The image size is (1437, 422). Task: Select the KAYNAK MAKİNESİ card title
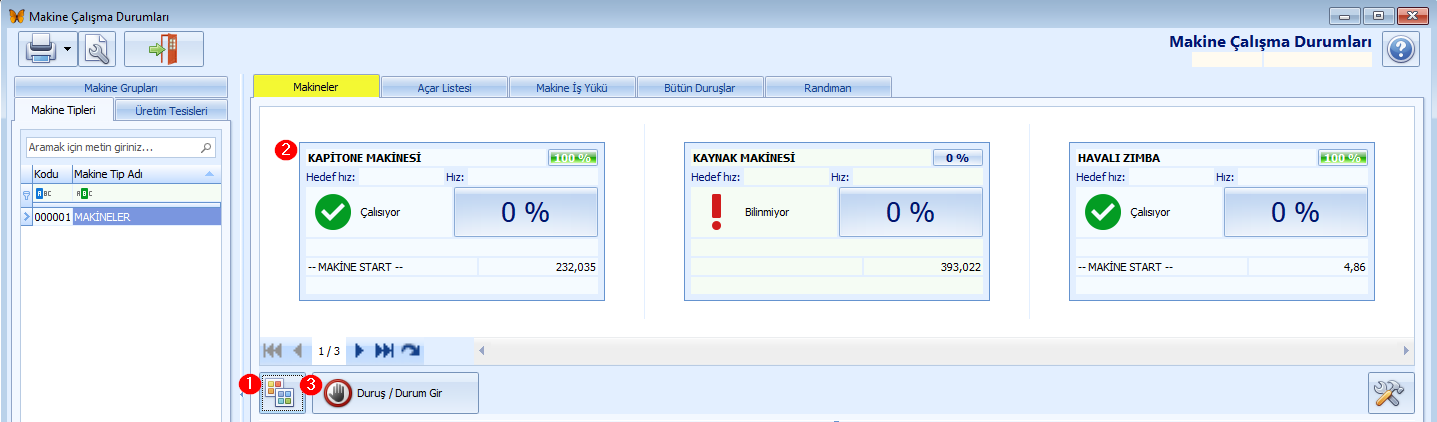pyautogui.click(x=744, y=158)
